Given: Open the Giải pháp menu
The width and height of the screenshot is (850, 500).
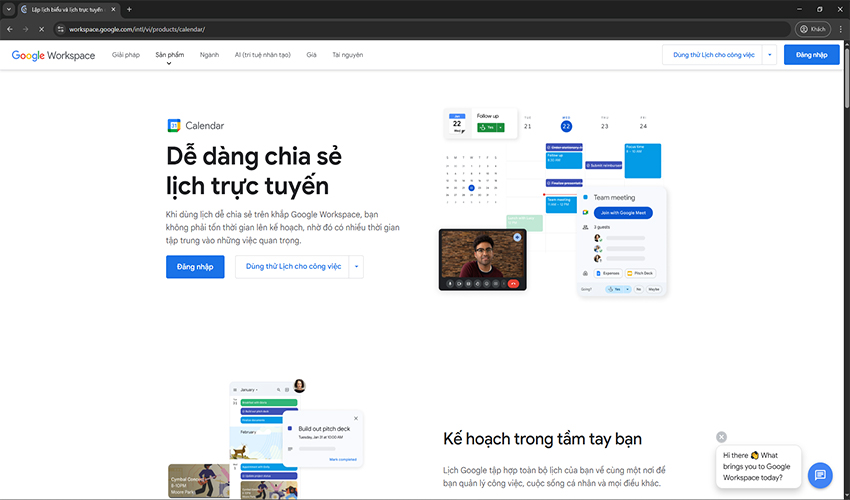Looking at the screenshot, I should 126,55.
